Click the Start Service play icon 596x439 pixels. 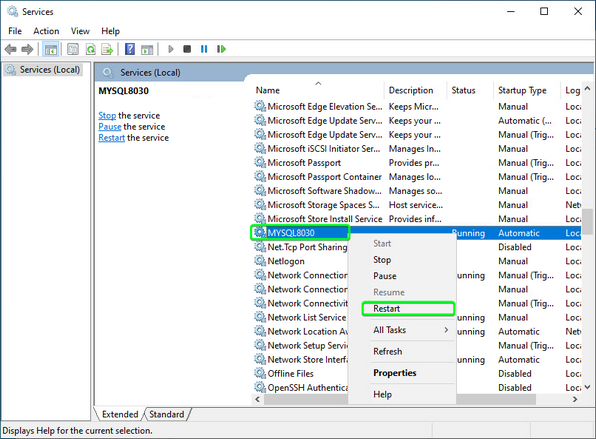point(171,49)
